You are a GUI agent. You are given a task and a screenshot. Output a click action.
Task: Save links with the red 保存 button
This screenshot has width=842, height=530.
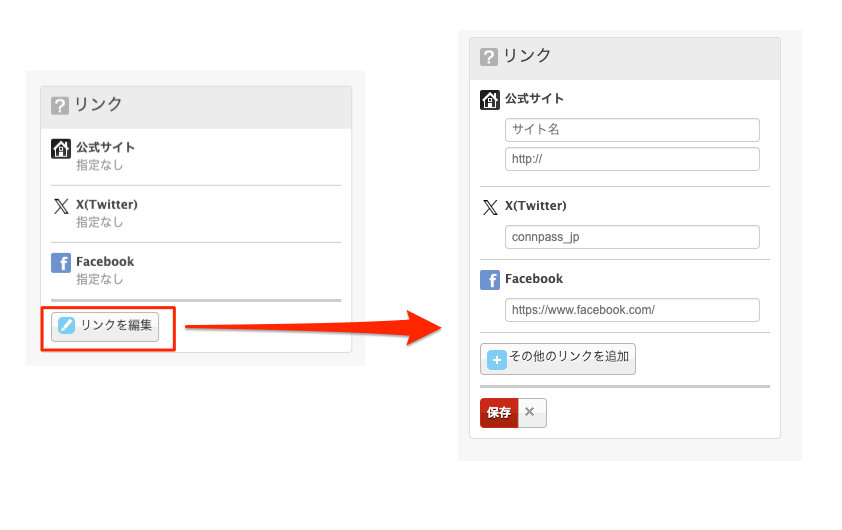[x=498, y=413]
